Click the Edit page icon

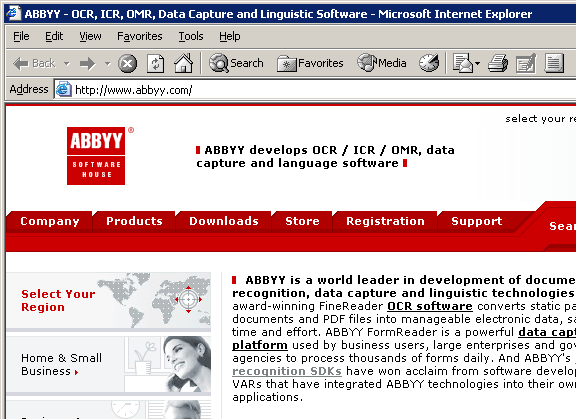526,63
